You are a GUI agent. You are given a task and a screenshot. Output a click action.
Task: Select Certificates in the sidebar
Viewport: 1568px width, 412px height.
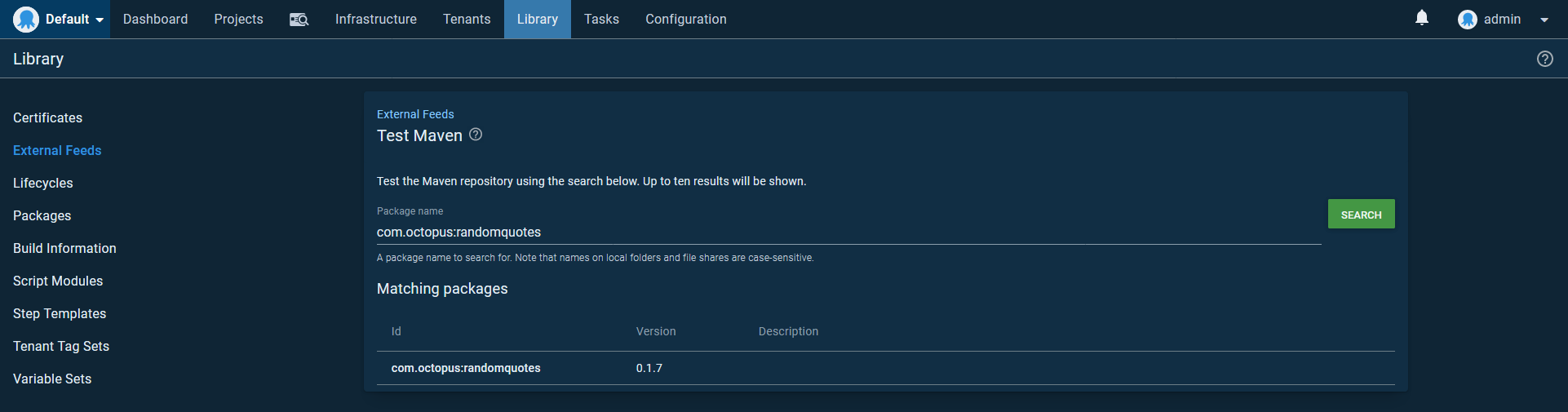[47, 117]
